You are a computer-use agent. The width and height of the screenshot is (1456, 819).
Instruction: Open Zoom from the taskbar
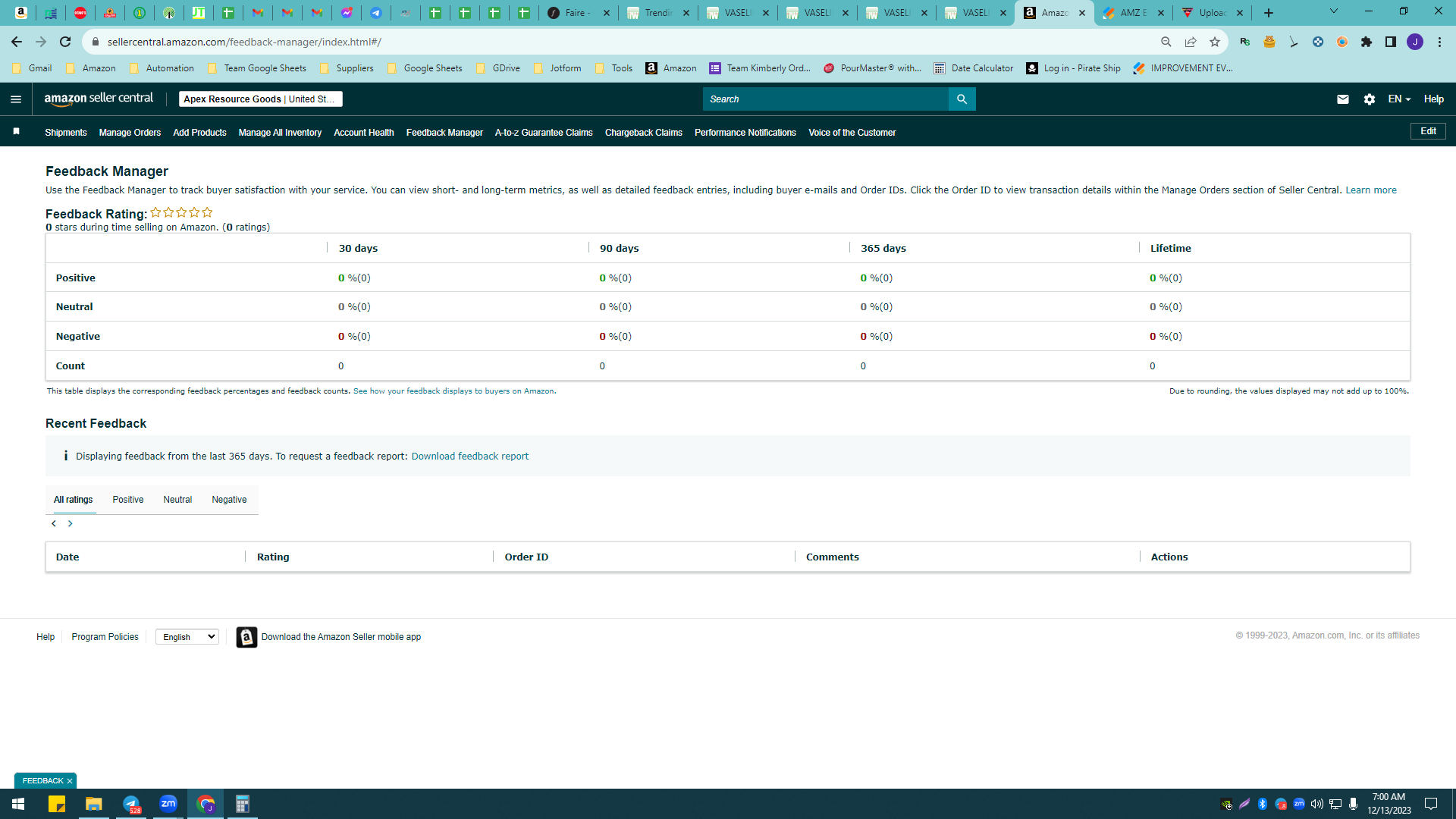[168, 804]
